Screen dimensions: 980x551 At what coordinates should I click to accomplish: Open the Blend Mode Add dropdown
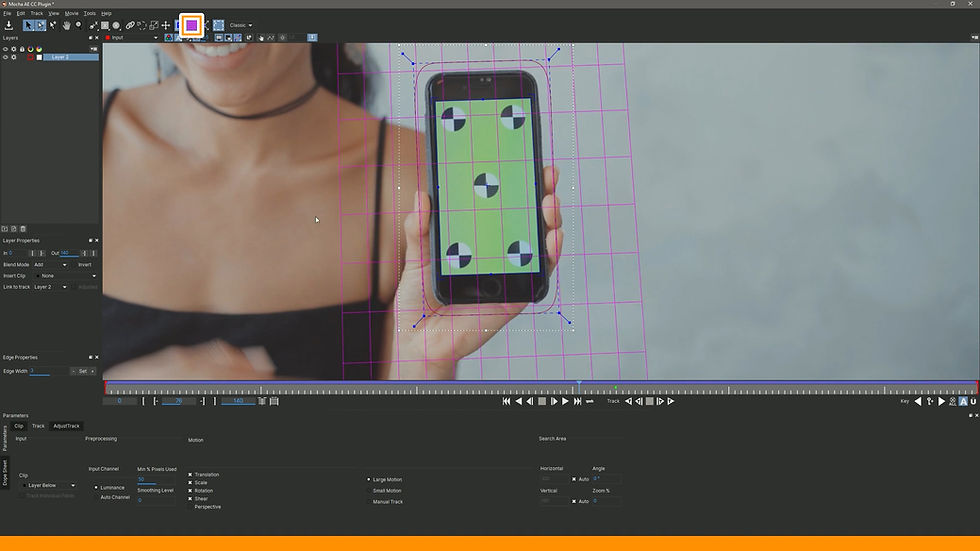(50, 264)
